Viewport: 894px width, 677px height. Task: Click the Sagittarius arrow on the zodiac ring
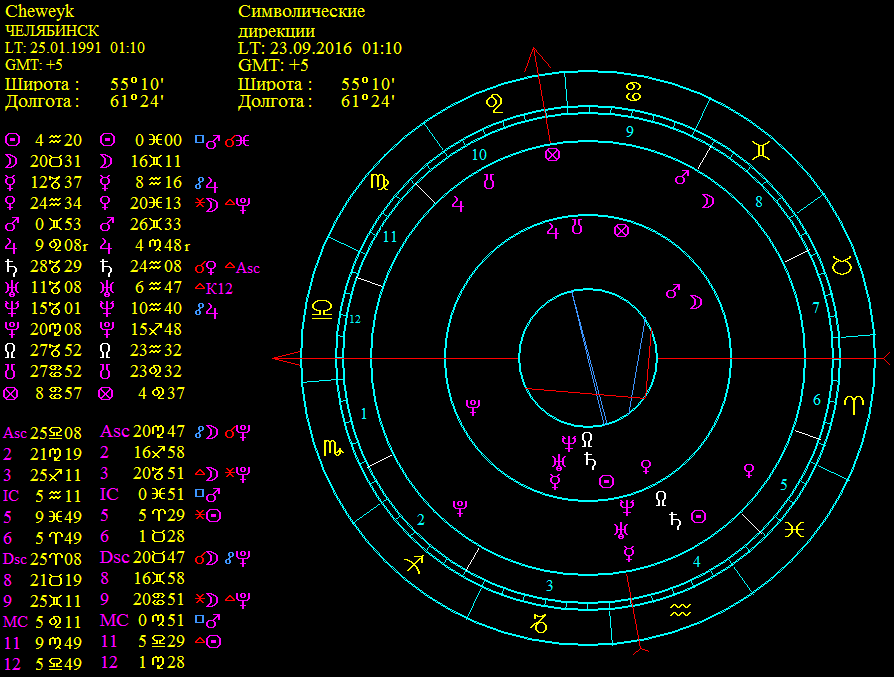[414, 564]
